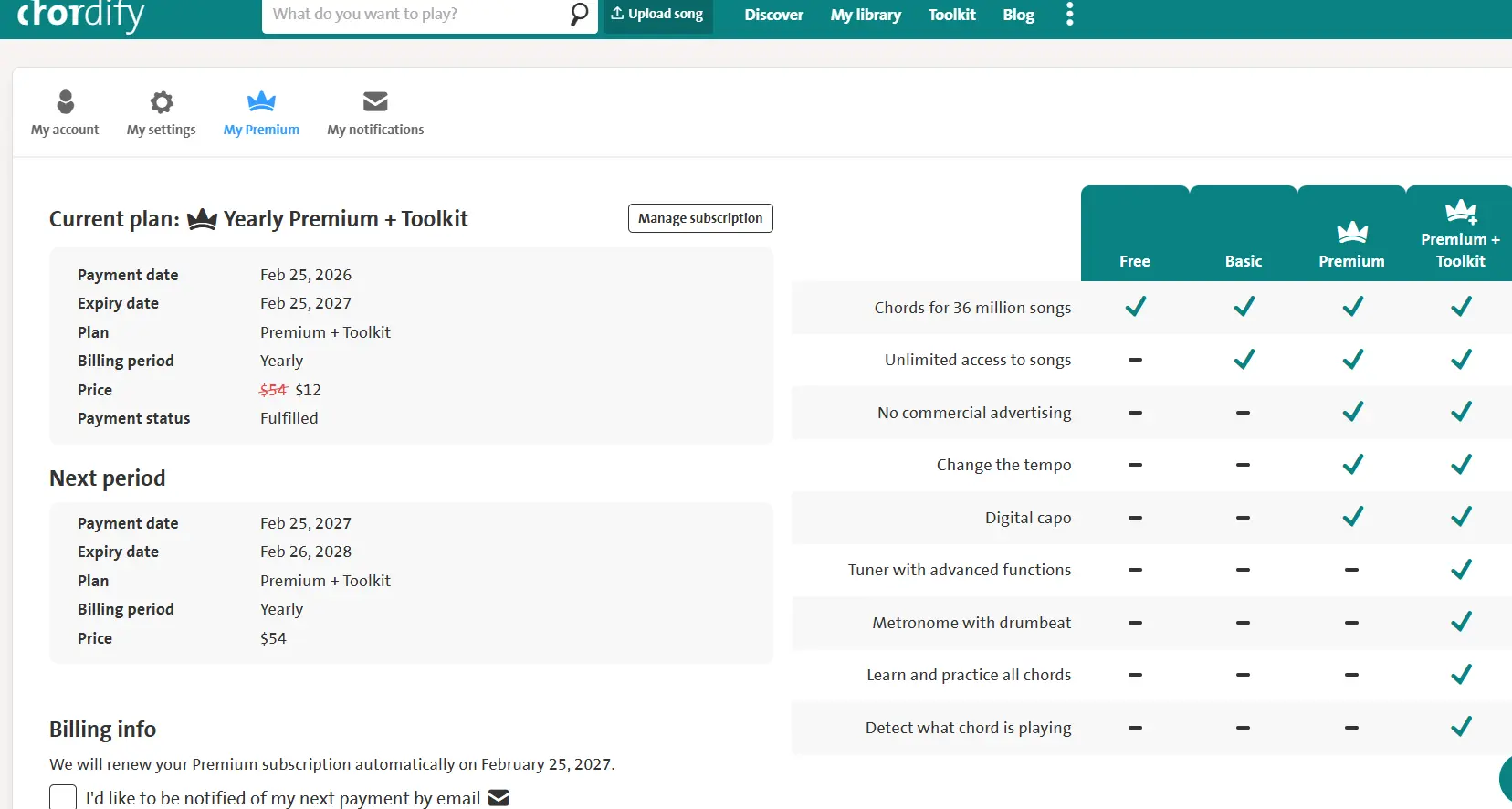Click the Upload song button
The width and height of the screenshot is (1512, 809).
(x=657, y=15)
